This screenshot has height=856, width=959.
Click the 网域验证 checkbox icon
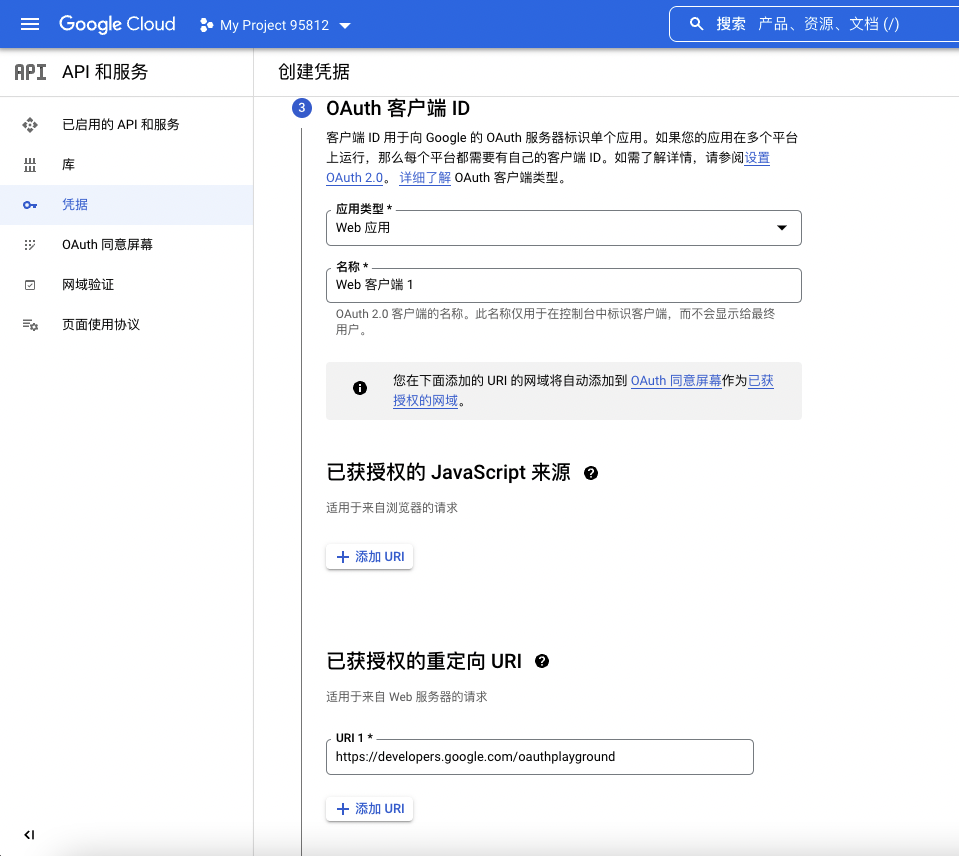coord(30,285)
